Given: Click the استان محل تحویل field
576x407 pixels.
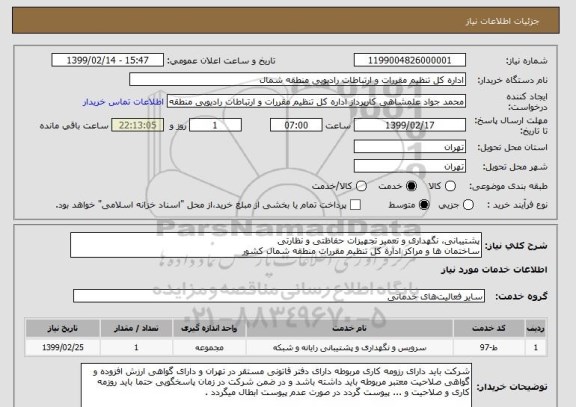Looking at the screenshot, I should pyautogui.click(x=410, y=147).
